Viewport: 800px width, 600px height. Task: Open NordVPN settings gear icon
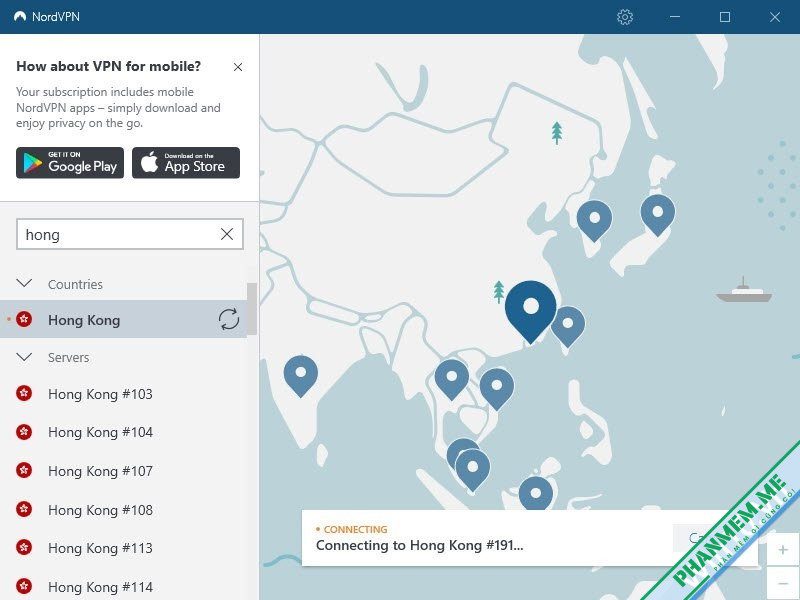624,17
